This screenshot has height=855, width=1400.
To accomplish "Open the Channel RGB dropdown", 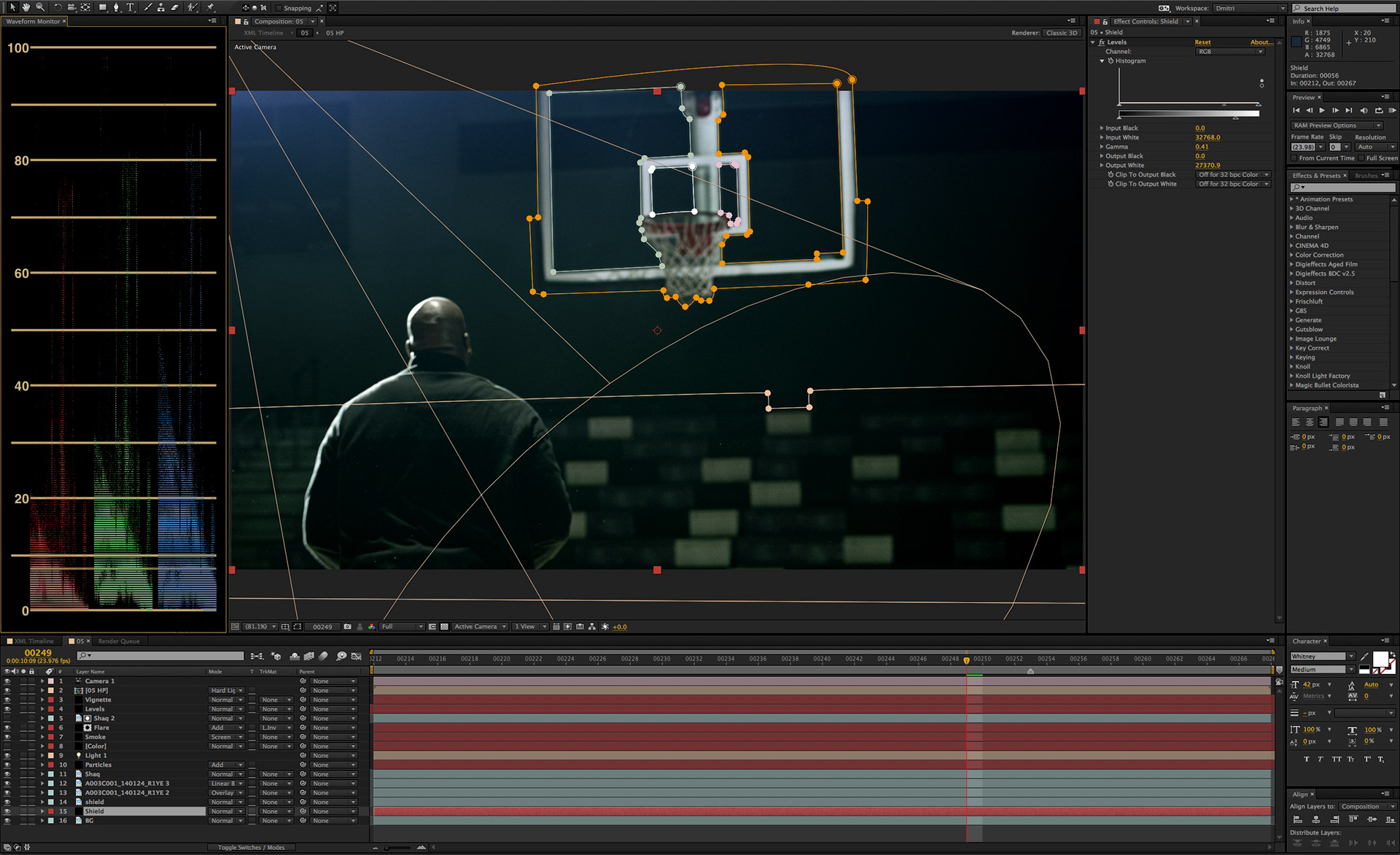I will [x=1230, y=52].
